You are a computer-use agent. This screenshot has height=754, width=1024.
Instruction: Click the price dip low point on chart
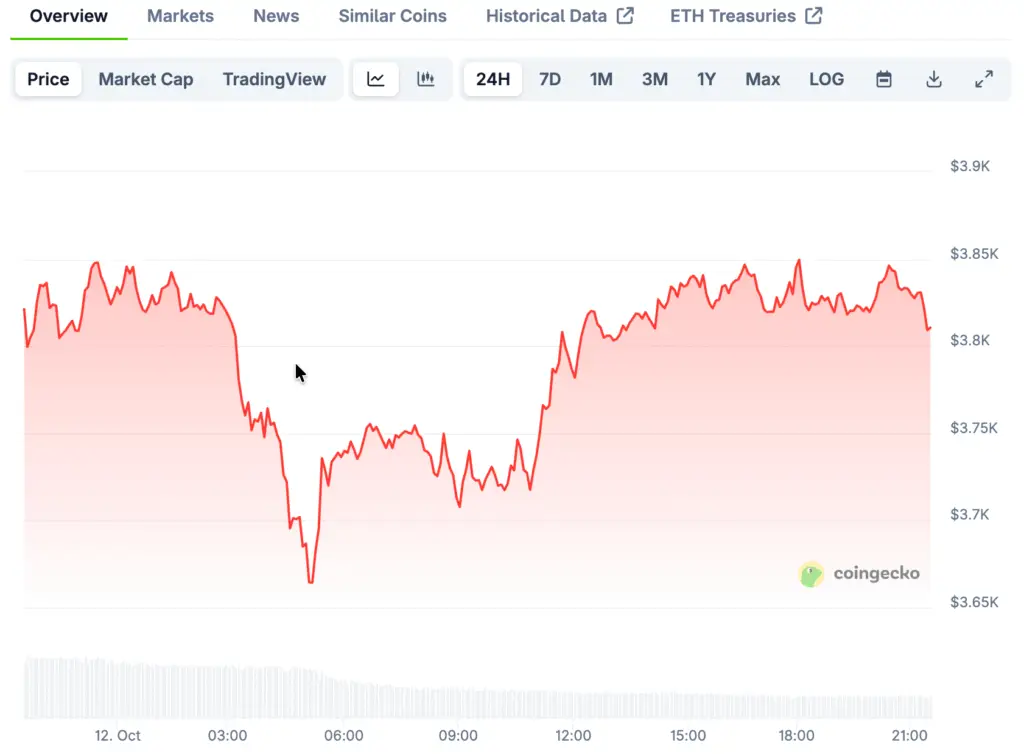pyautogui.click(x=311, y=581)
